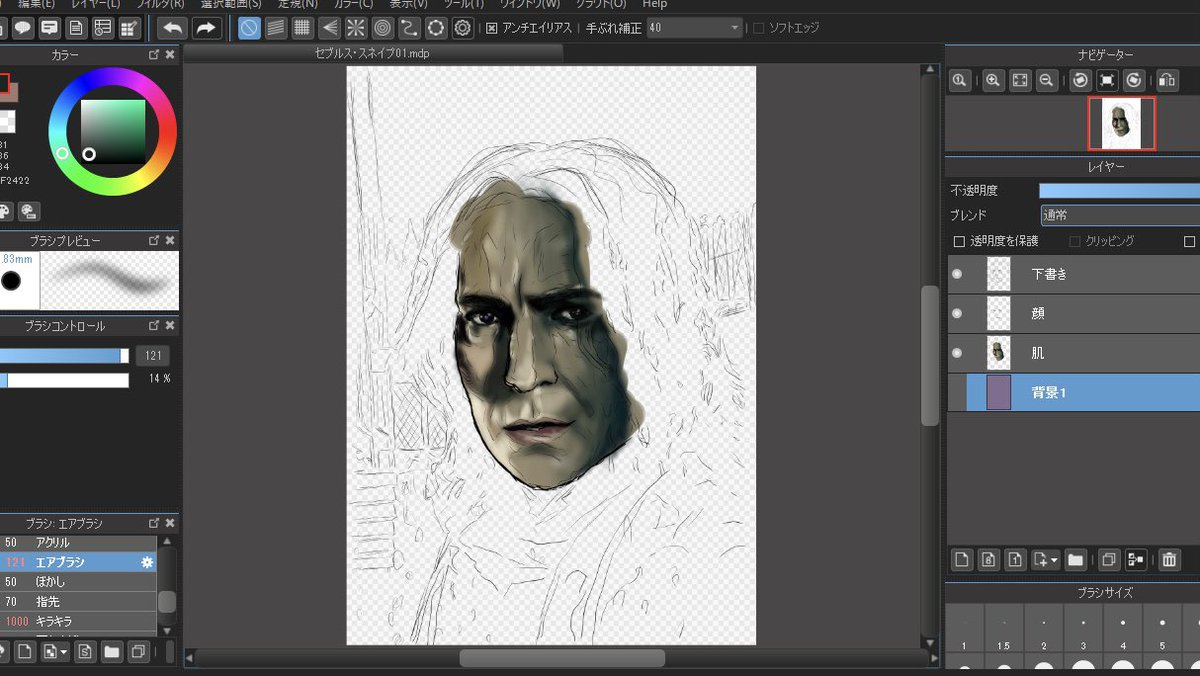1200x676 pixels.
Task: Enable the crisscross grid snap guide
Action: click(302, 28)
